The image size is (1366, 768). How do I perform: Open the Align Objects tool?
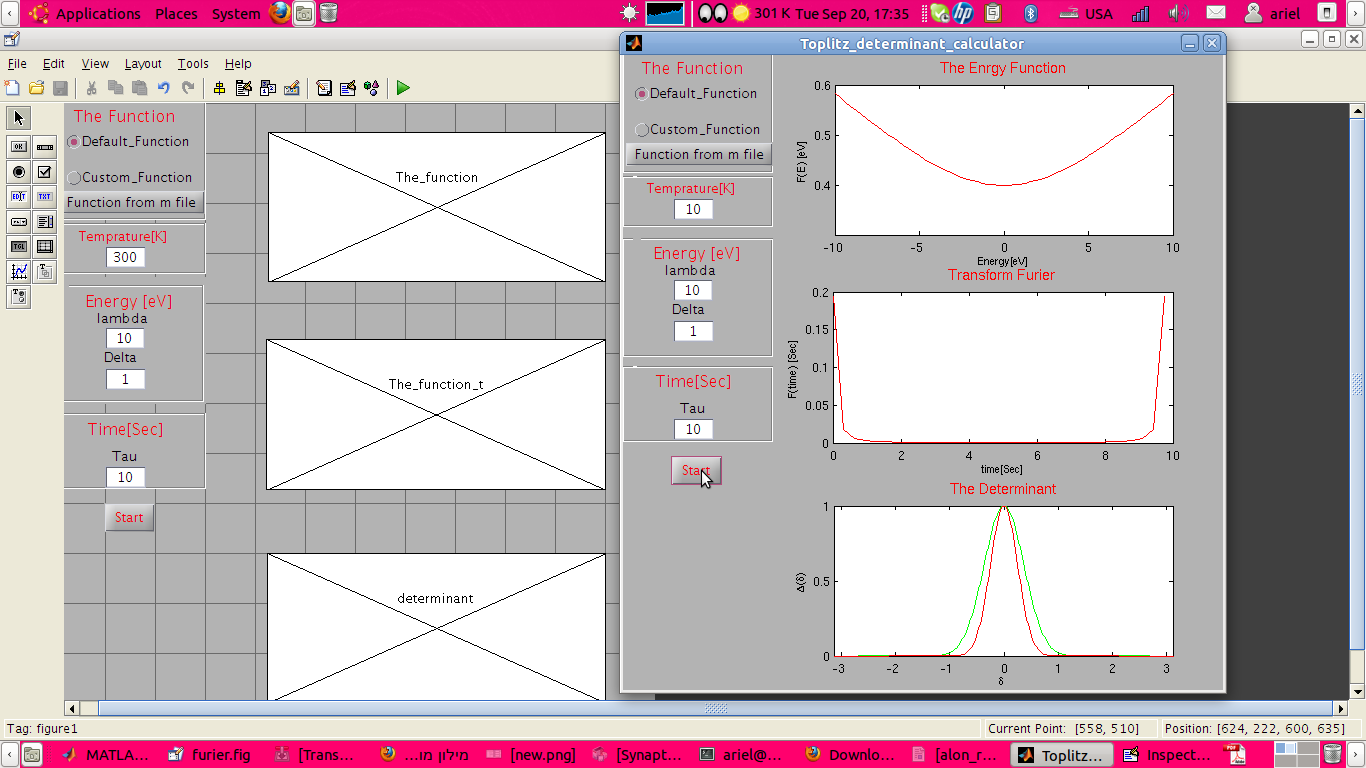pos(220,88)
